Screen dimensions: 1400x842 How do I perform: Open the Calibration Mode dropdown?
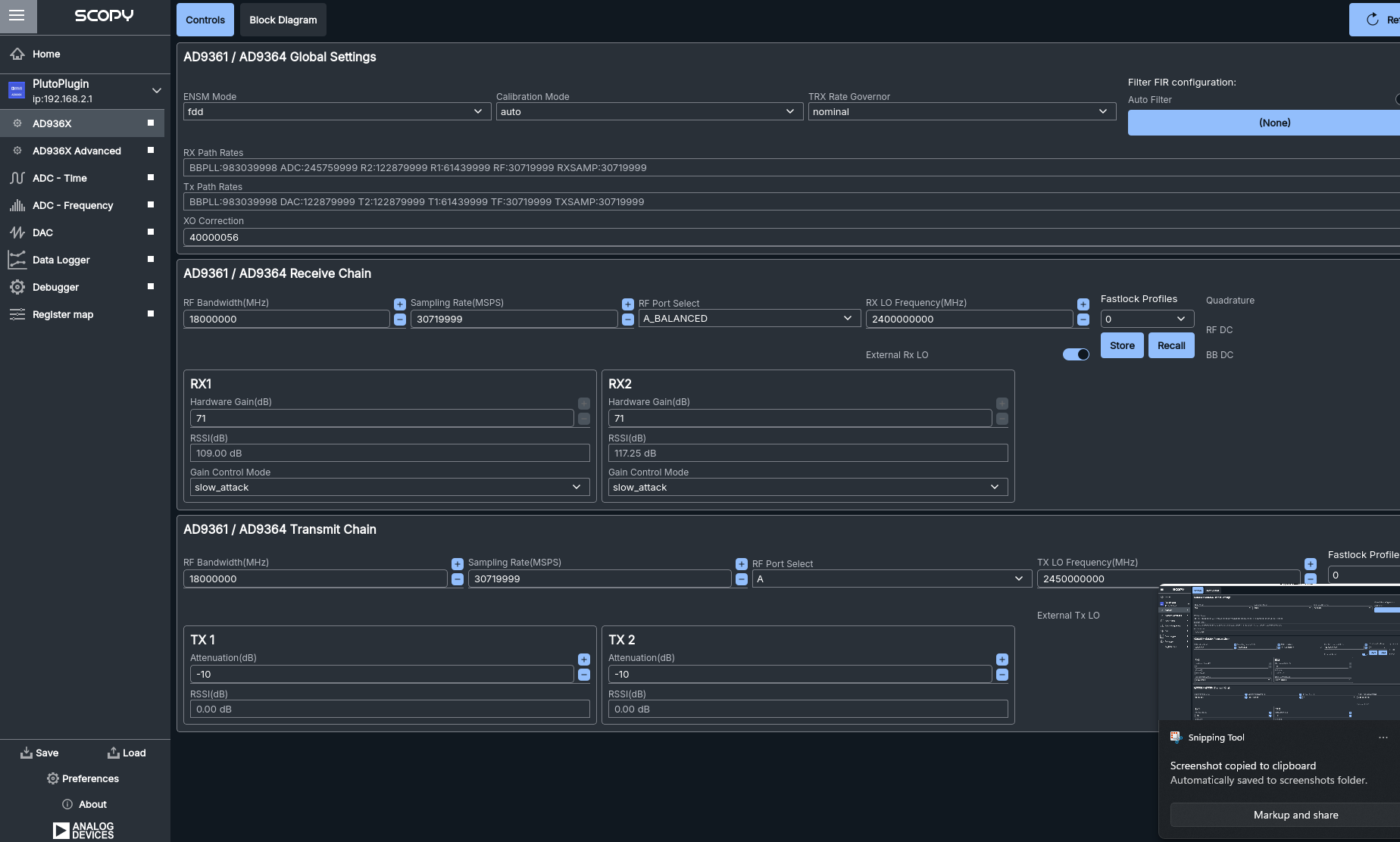tap(649, 111)
